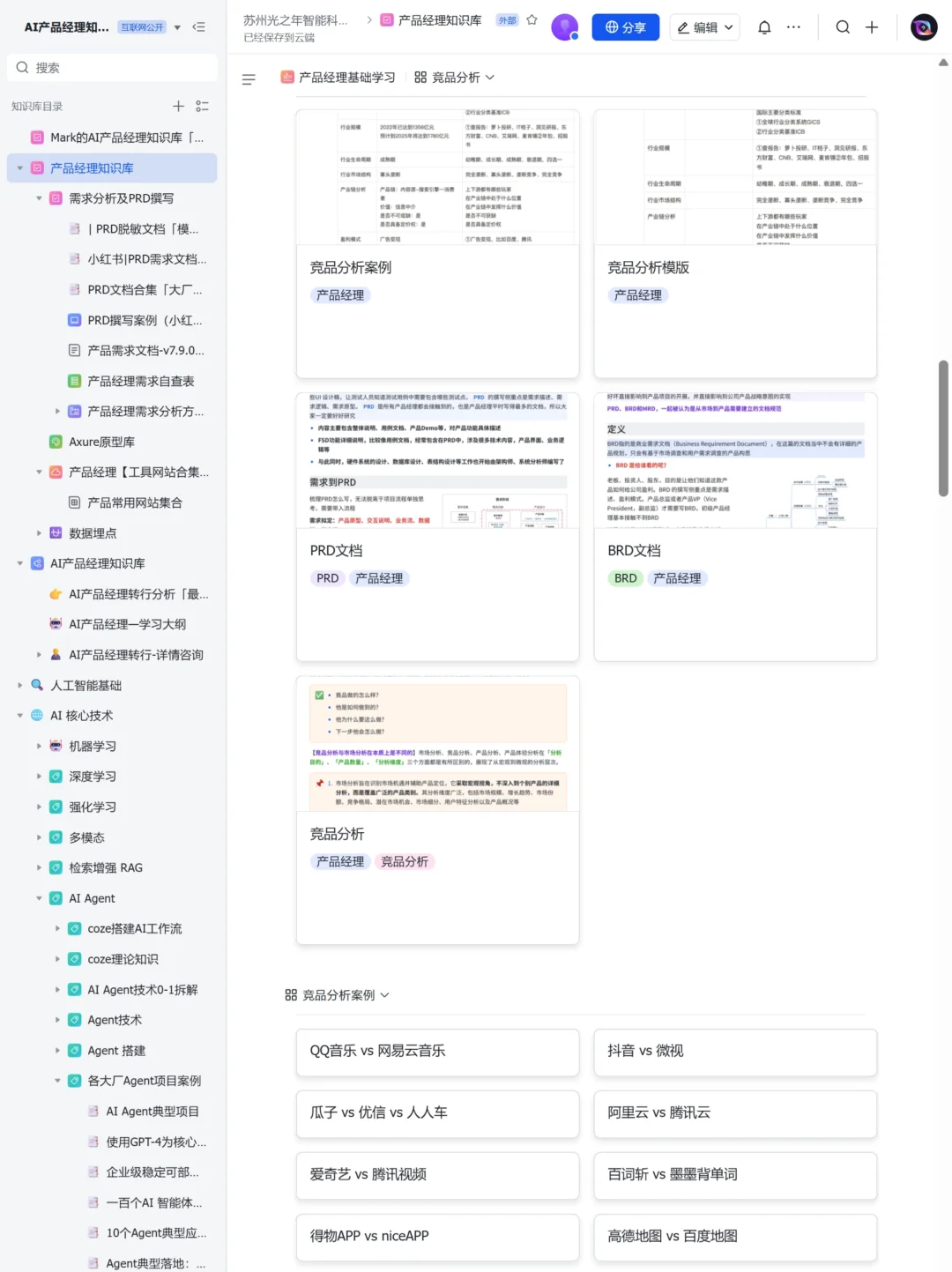
Task: Open the 产品经理需求自查表 sheet
Action: pyautogui.click(x=140, y=381)
